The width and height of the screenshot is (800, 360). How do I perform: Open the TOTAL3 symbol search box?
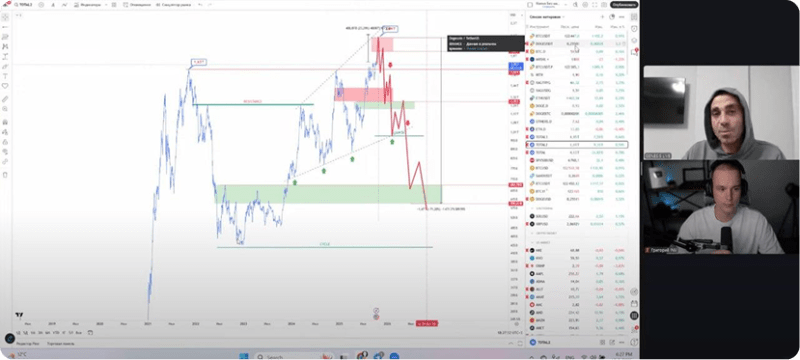point(24,5)
